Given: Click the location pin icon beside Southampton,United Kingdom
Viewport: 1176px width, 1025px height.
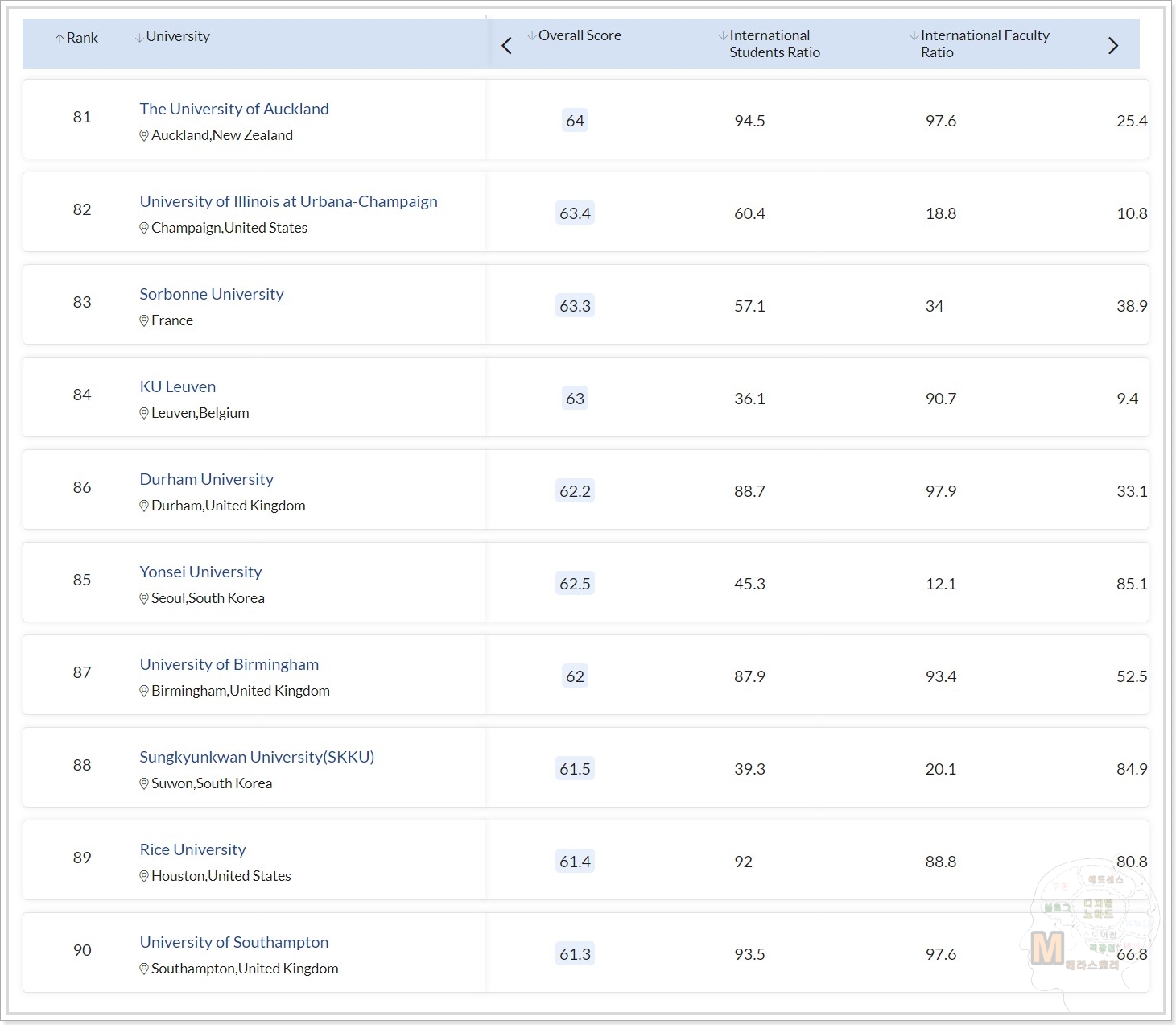Looking at the screenshot, I should click(144, 969).
